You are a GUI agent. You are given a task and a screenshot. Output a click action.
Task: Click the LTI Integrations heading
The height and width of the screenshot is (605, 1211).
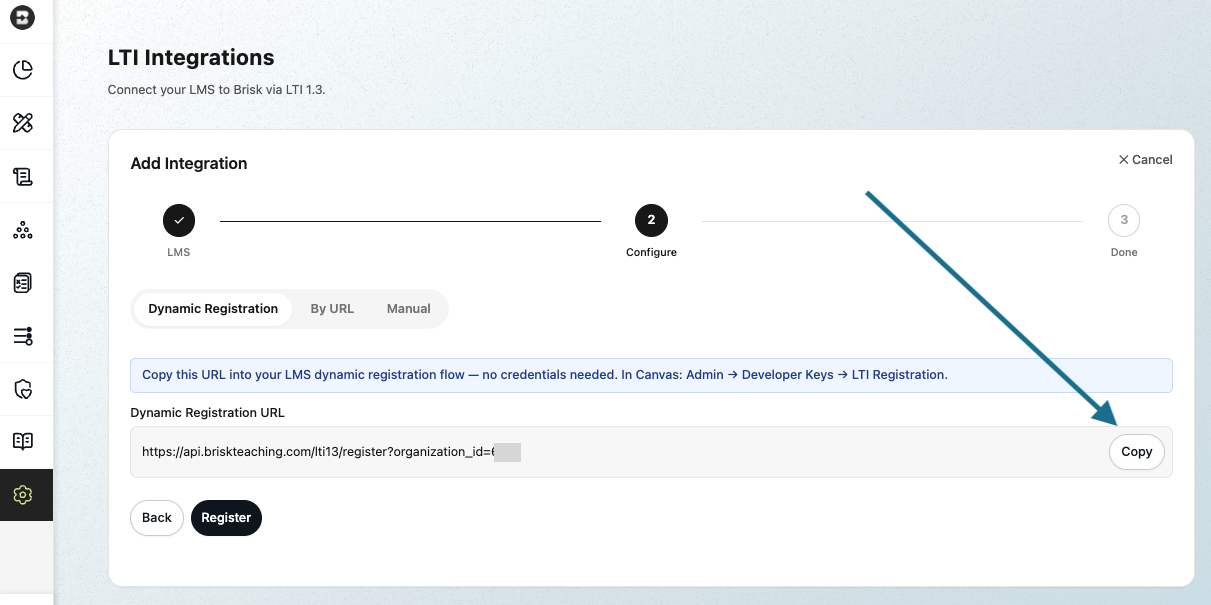click(x=191, y=58)
